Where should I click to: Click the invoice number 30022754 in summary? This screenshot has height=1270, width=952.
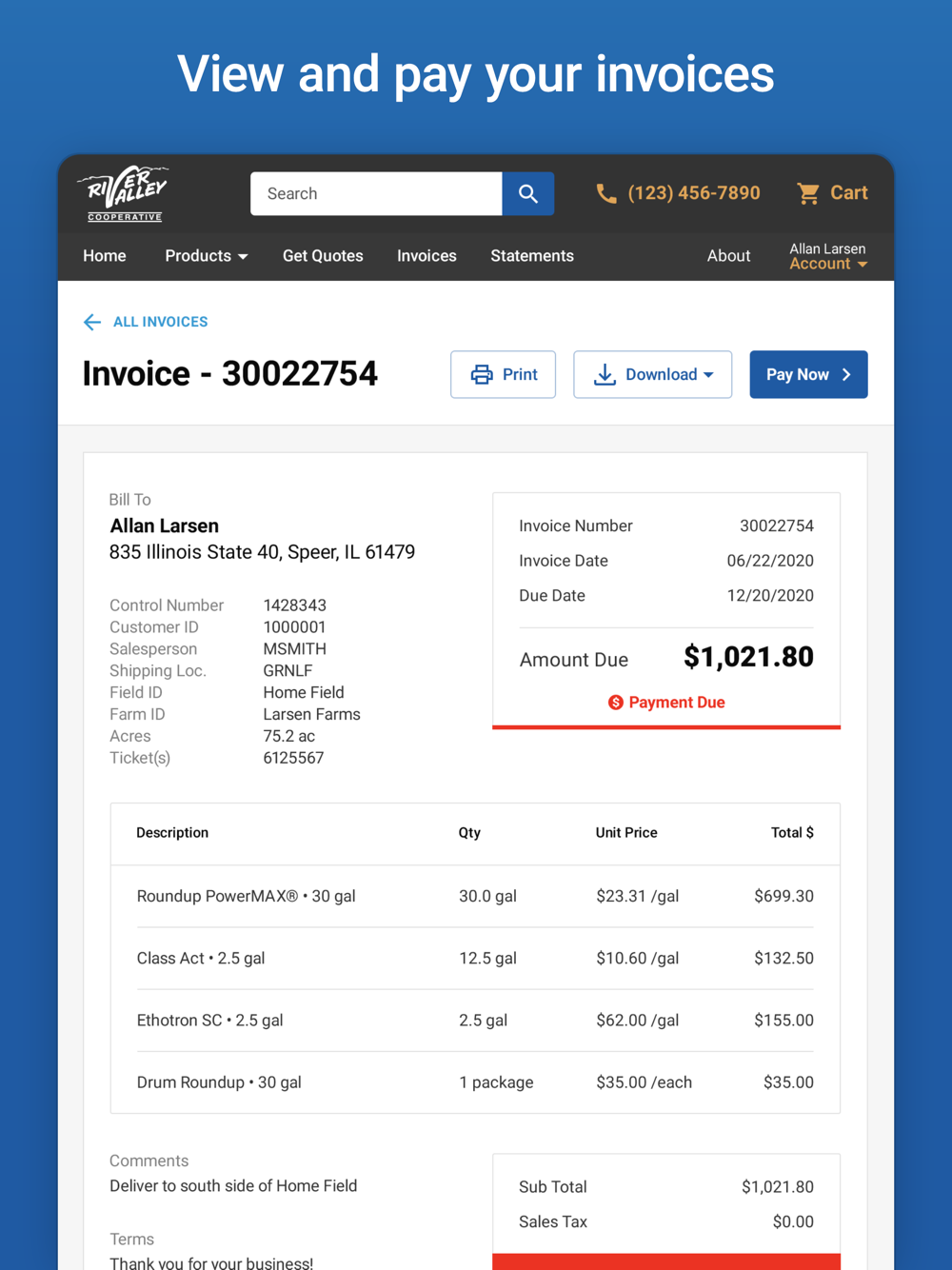(x=776, y=526)
